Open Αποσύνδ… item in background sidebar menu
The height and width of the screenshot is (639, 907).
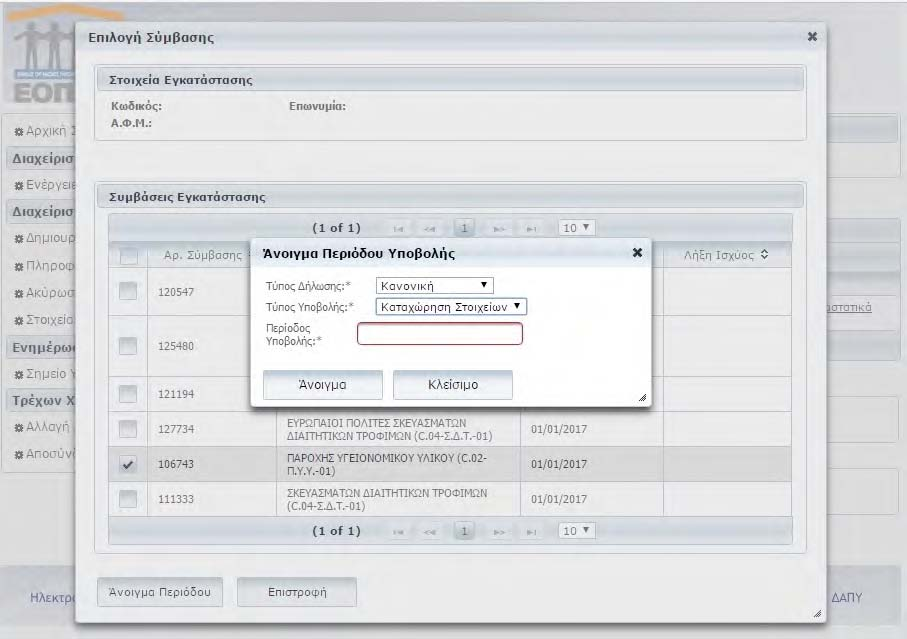click(45, 454)
